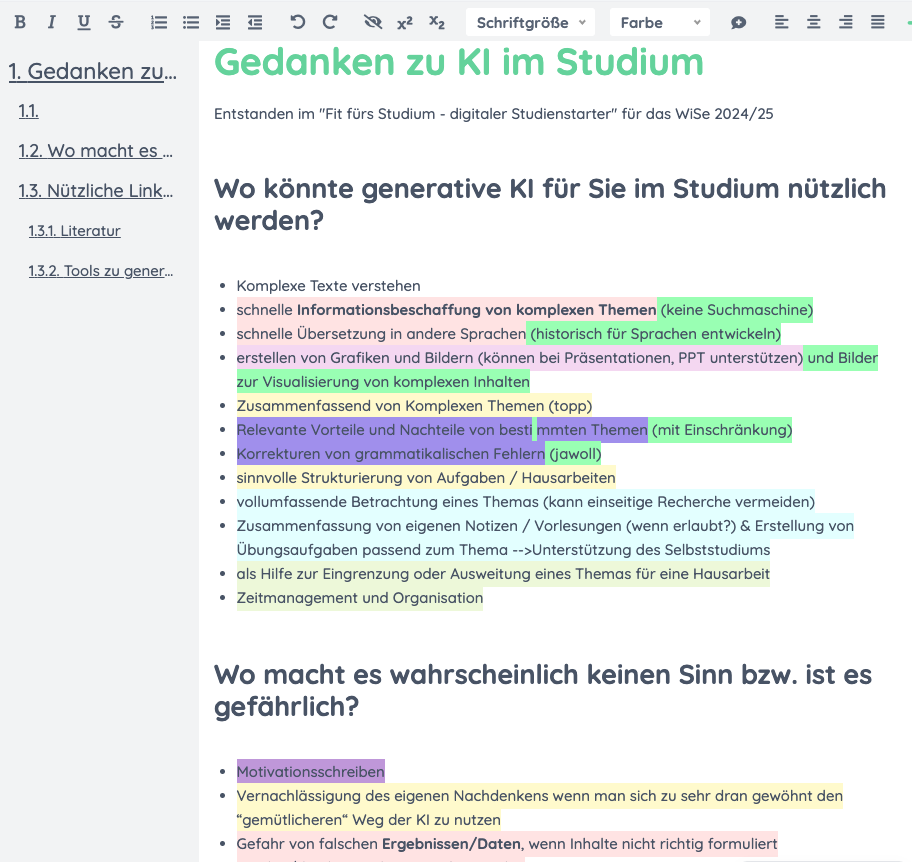Viewport: 912px width, 862px height.
Task: Click the crossed-out eye clear authorship icon
Action: coord(373,22)
